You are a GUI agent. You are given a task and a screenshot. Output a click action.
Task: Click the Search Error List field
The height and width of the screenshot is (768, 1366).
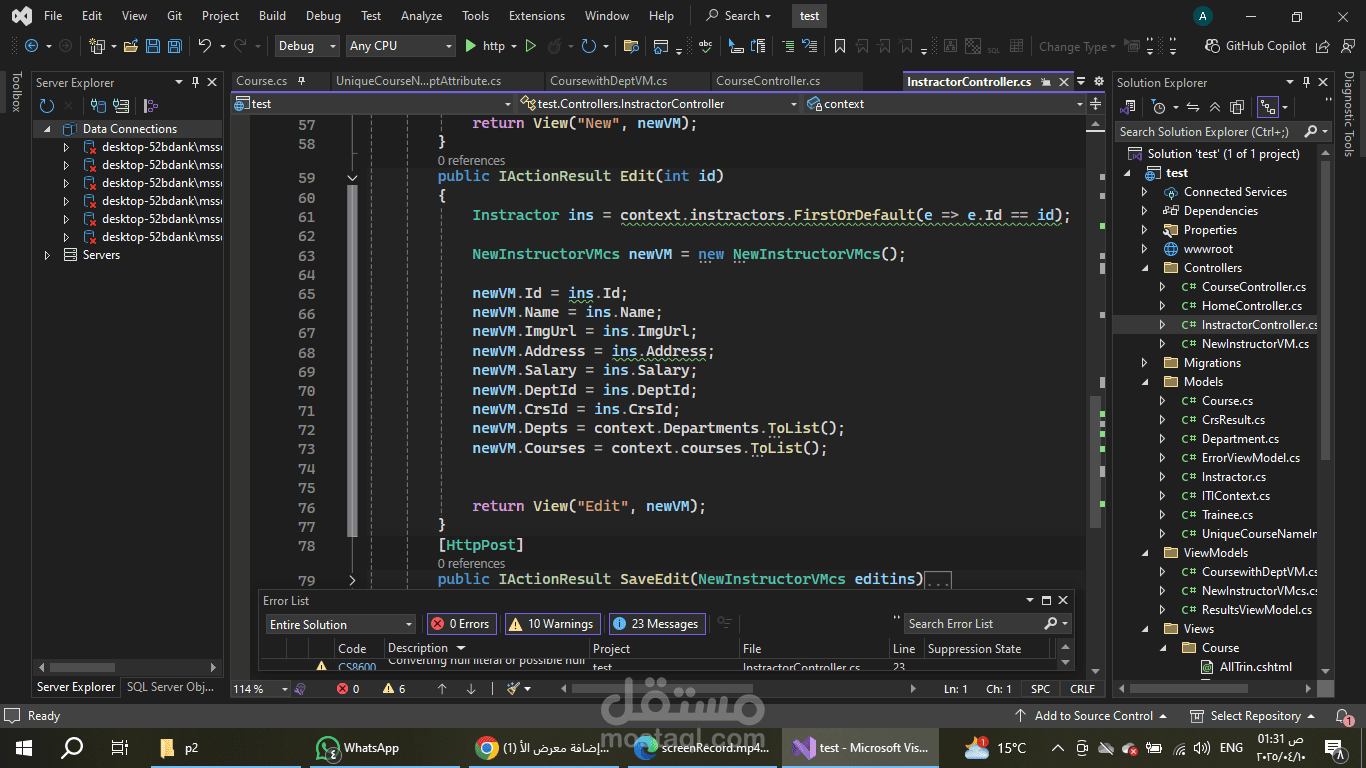click(975, 624)
